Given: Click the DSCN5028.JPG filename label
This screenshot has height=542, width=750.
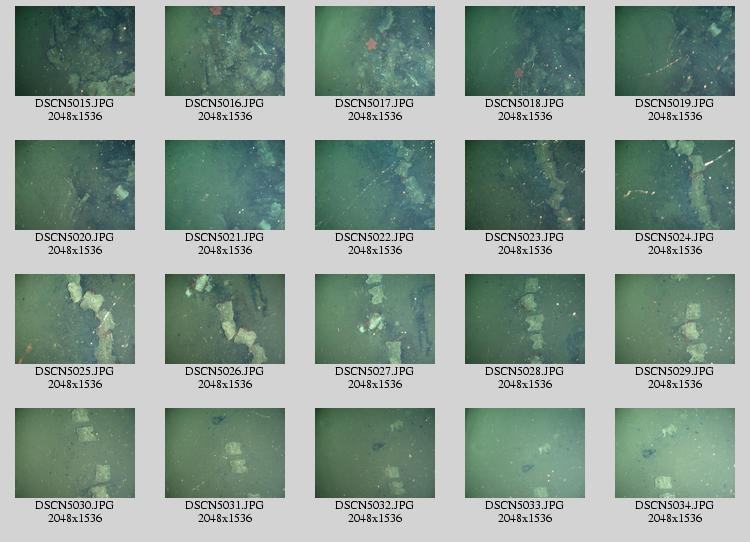Looking at the screenshot, I should (x=525, y=371).
